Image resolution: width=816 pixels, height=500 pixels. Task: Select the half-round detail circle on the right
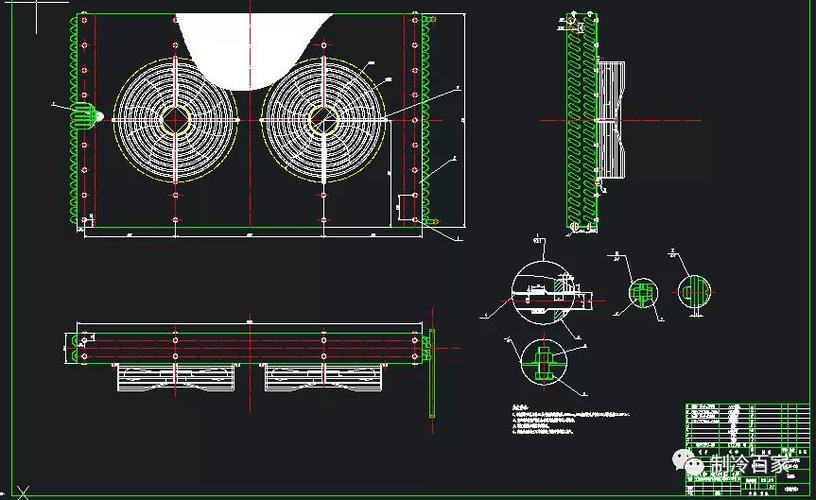(x=694, y=291)
